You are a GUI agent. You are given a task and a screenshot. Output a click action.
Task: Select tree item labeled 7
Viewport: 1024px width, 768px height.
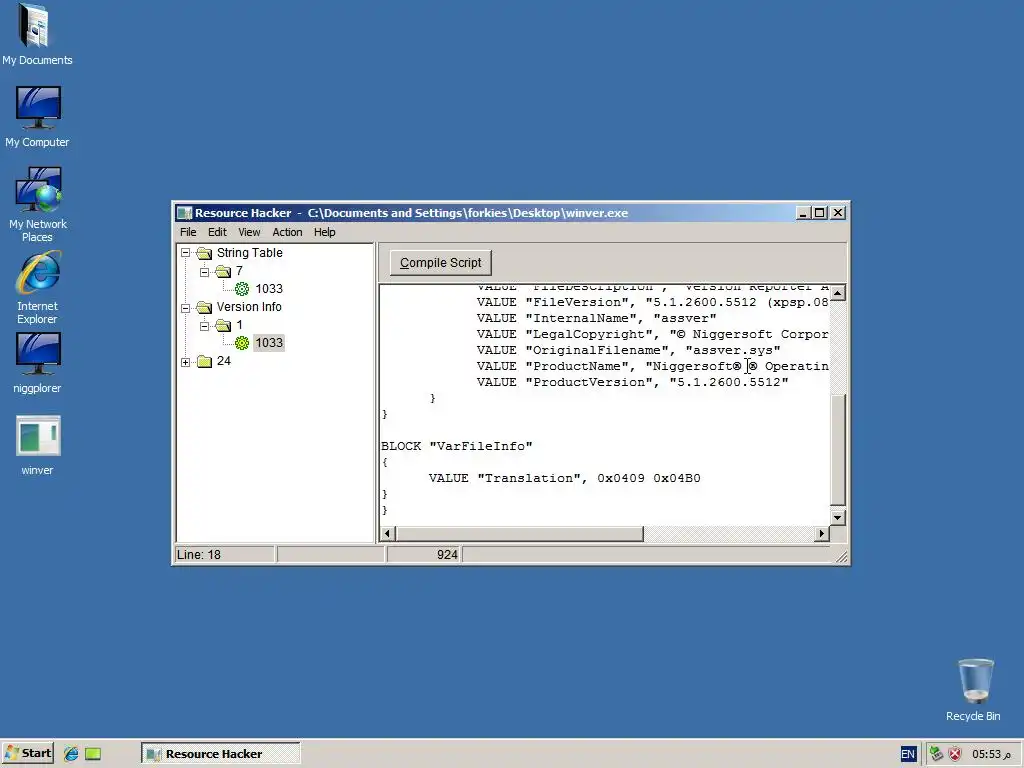[x=239, y=271]
